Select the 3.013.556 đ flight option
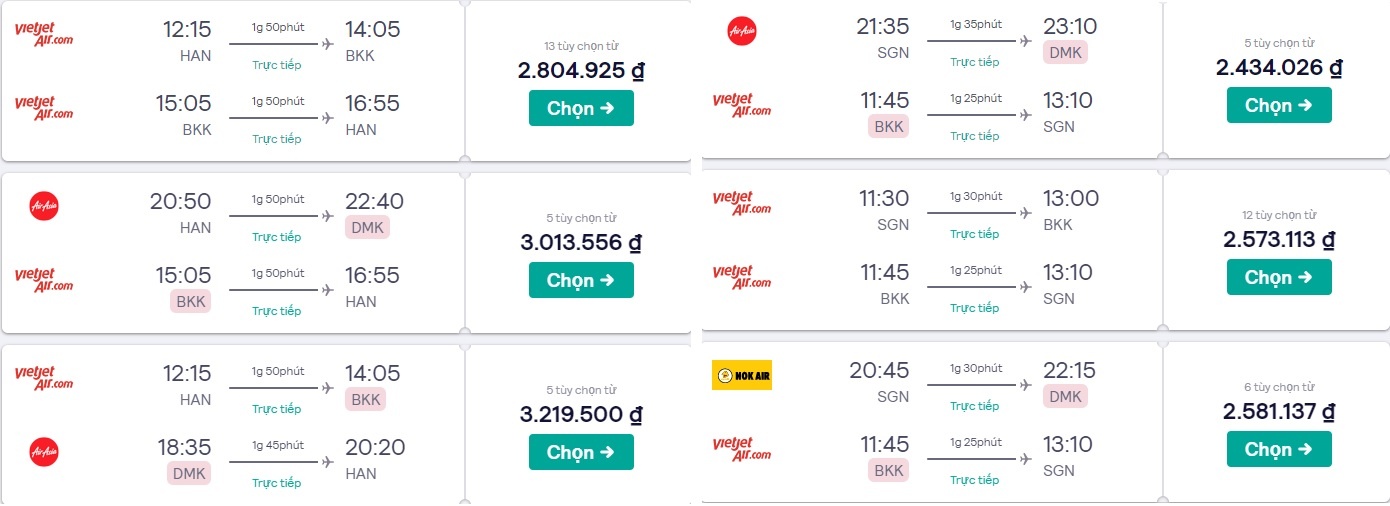1390x506 pixels. (581, 280)
